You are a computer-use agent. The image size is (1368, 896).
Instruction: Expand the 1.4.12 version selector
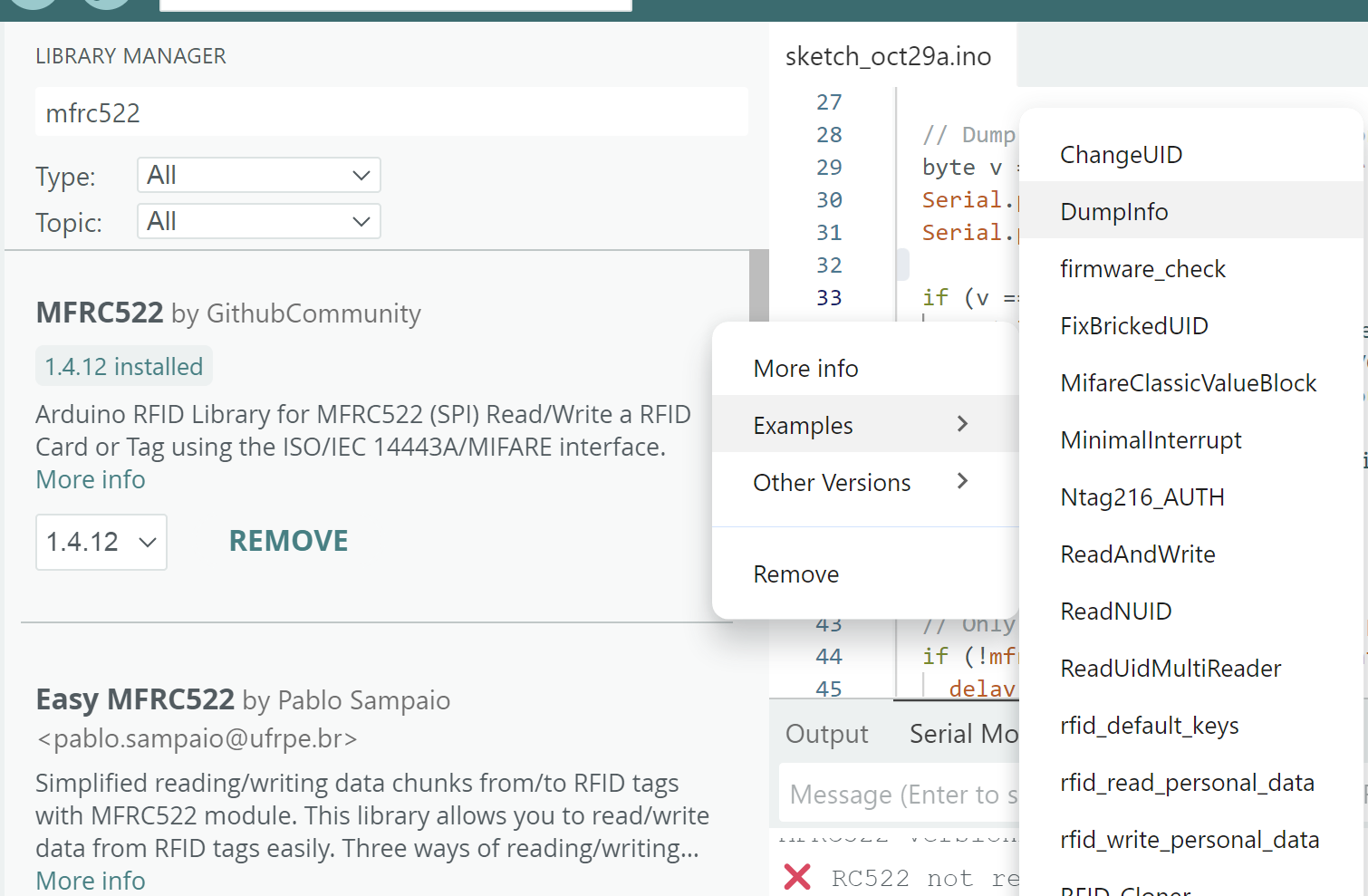click(x=101, y=542)
